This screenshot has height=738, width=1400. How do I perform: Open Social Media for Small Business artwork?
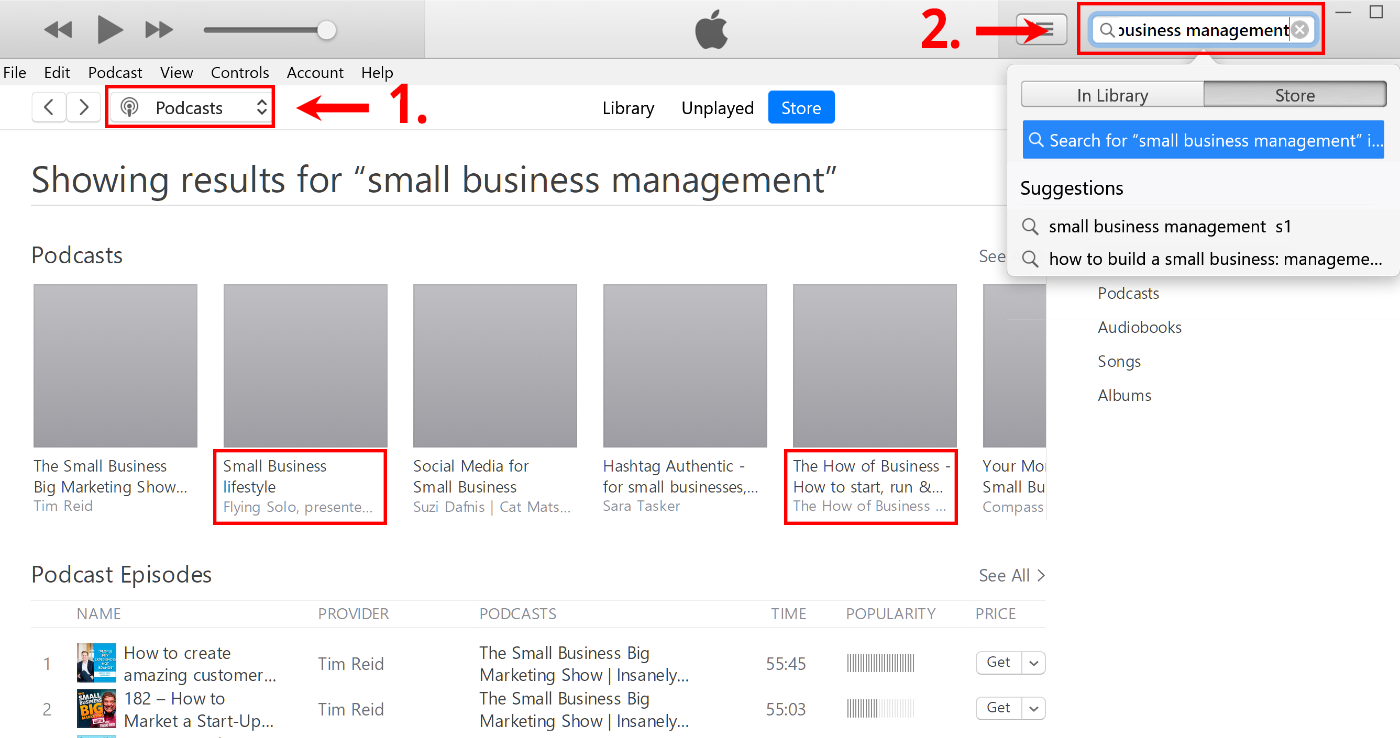tap(495, 366)
